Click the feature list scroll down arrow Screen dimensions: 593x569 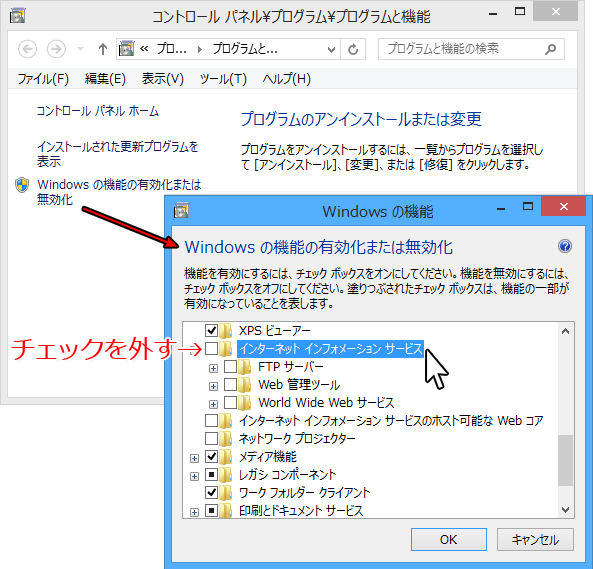pos(565,509)
